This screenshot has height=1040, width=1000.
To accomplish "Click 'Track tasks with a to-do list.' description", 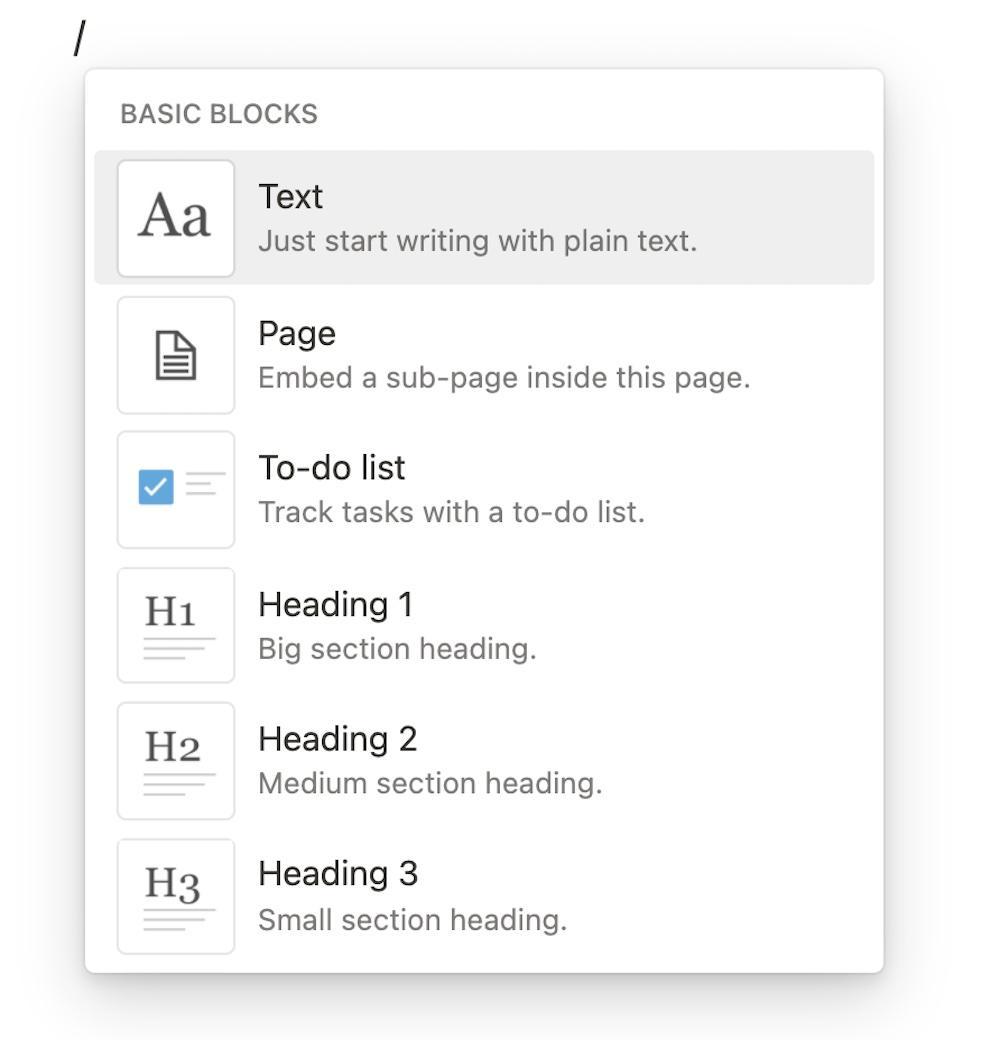I will 451,512.
